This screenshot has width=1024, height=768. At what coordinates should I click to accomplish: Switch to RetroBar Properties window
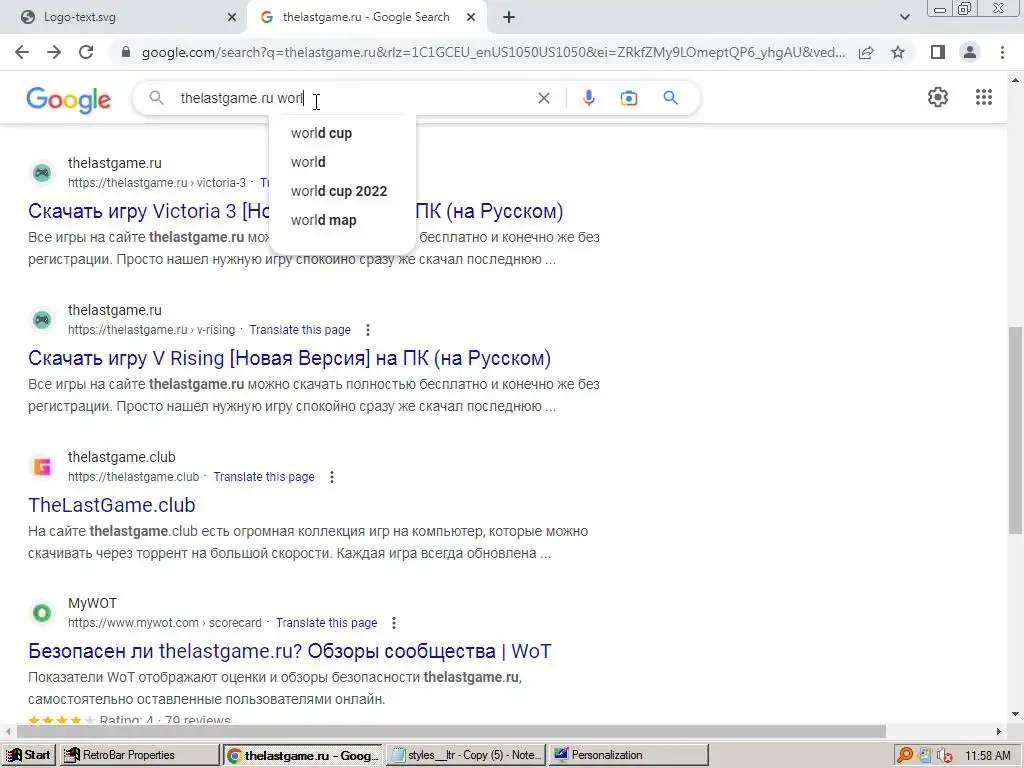[x=140, y=755]
